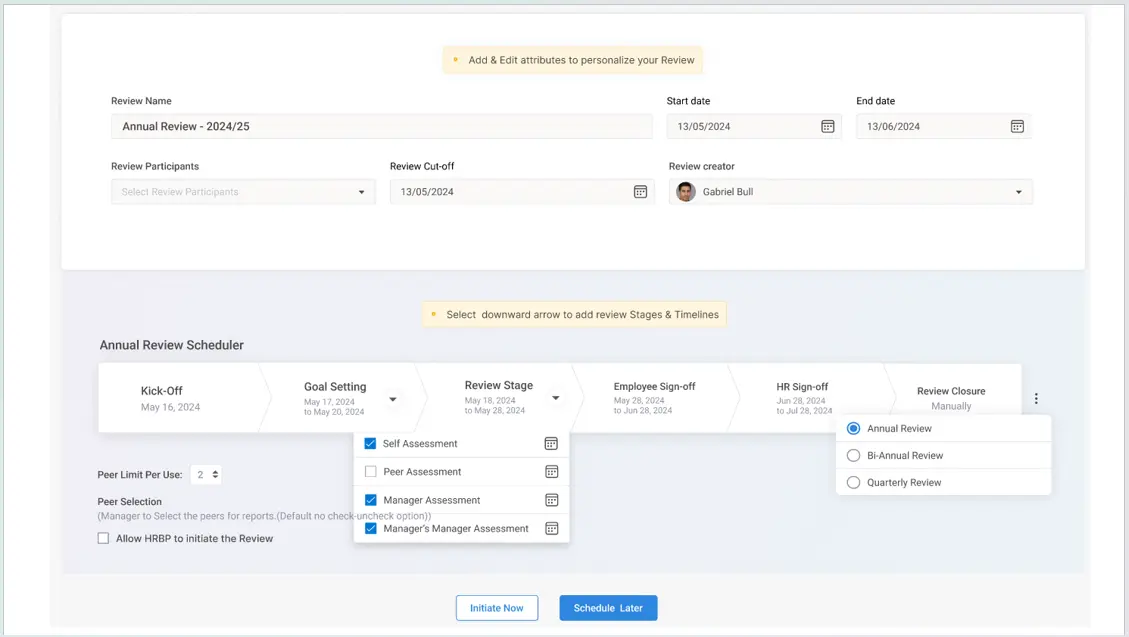Uncheck the Self Assessment checkbox
The image size is (1129, 637).
point(371,444)
